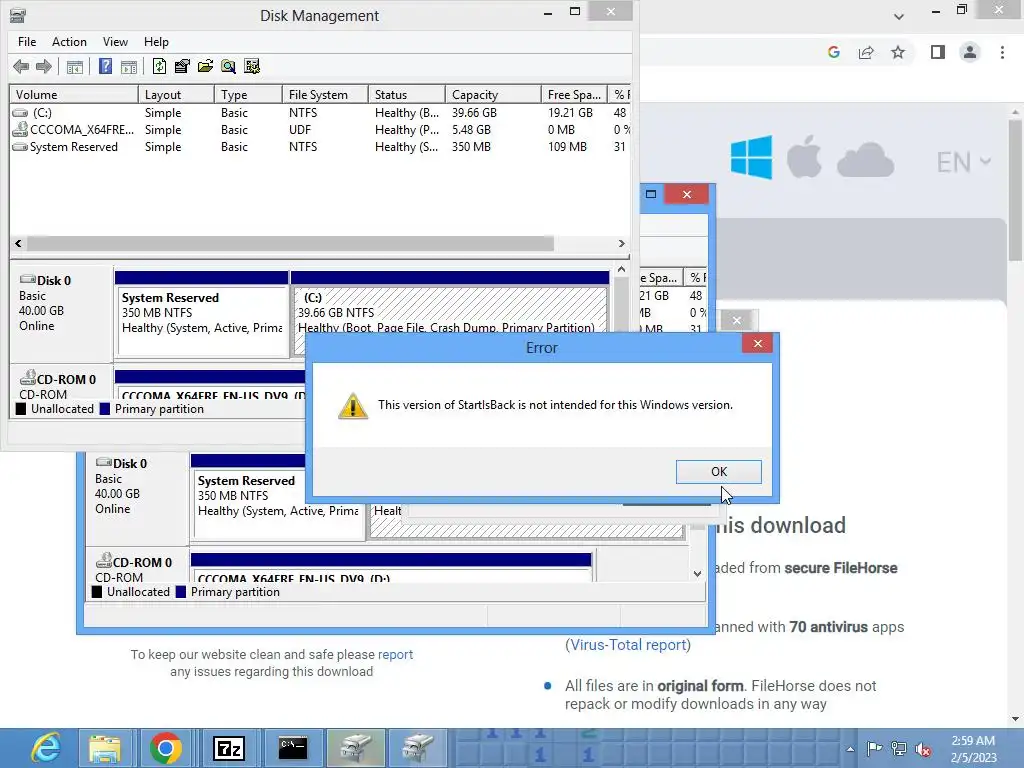Open File Explorer from the taskbar
Viewport: 1024px width, 768px height.
(104, 748)
